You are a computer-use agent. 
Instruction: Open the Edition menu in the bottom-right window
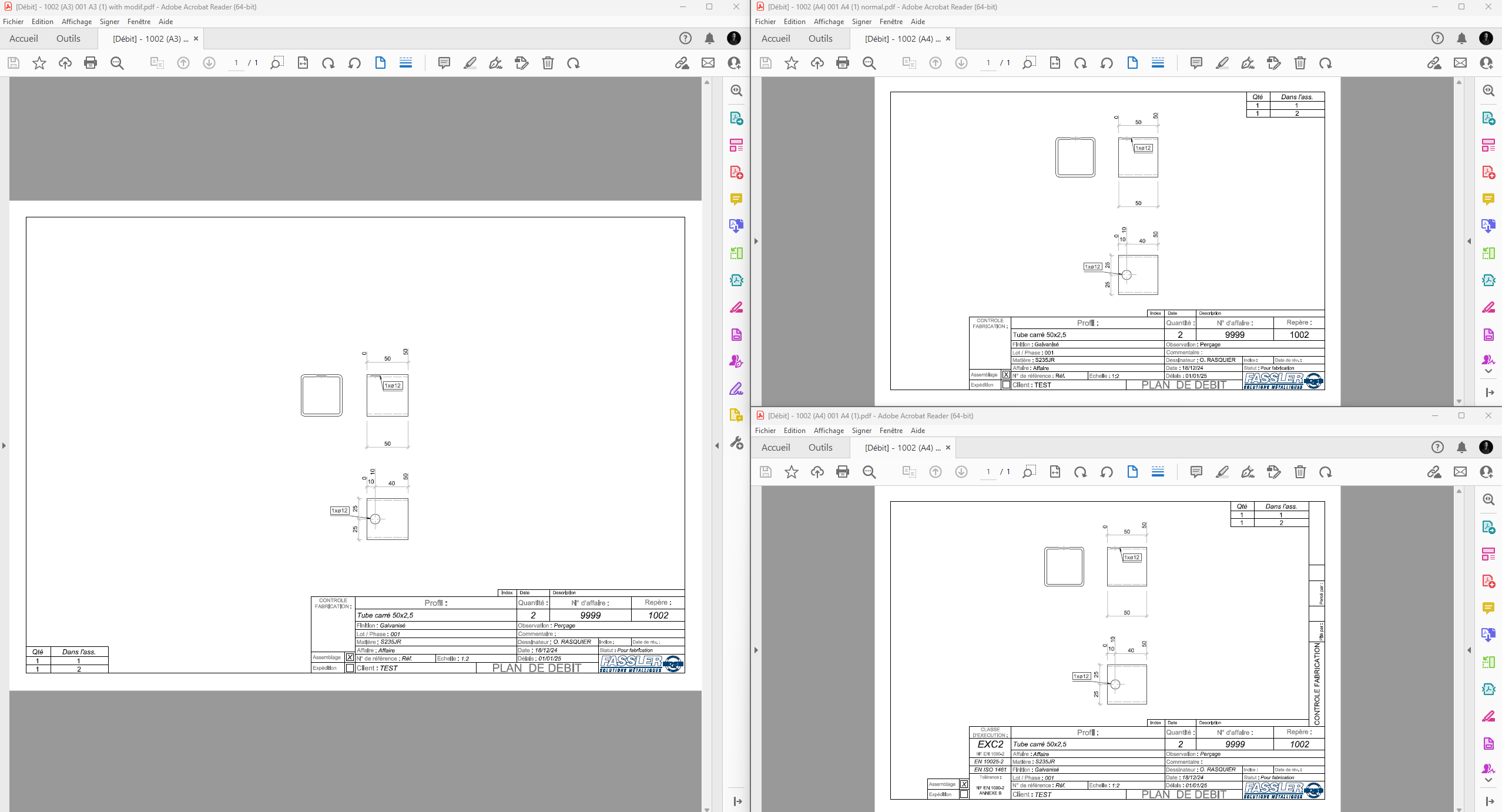(794, 431)
